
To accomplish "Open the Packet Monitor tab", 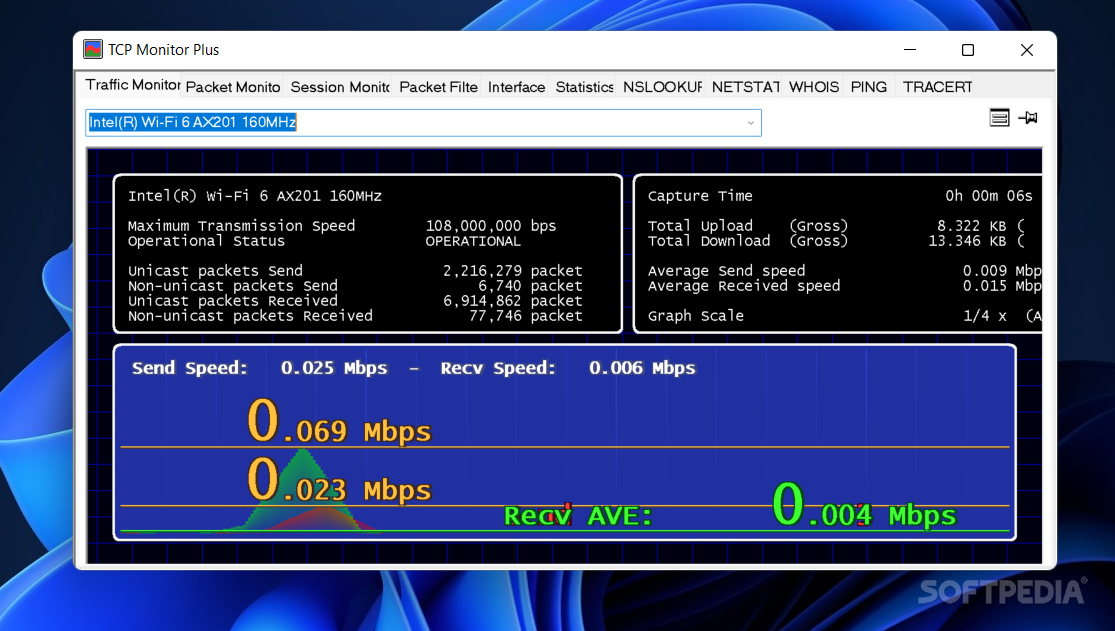I will [233, 87].
